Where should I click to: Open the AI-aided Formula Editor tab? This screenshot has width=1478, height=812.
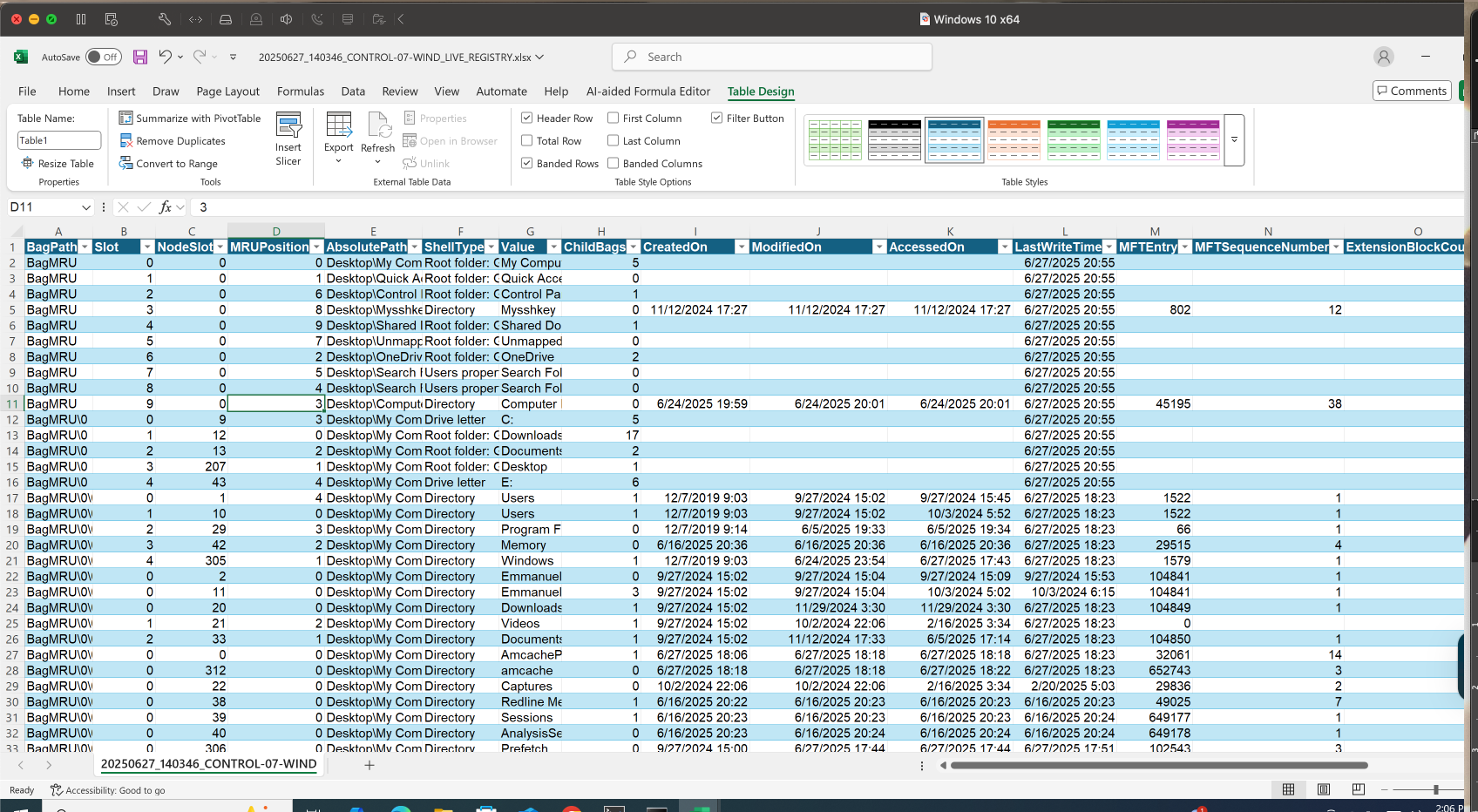(648, 91)
